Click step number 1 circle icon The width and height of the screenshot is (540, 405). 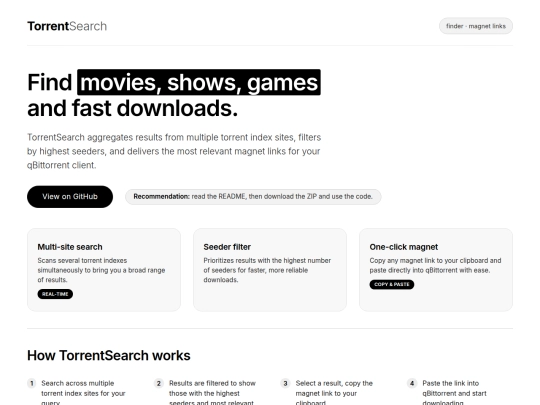(32, 383)
